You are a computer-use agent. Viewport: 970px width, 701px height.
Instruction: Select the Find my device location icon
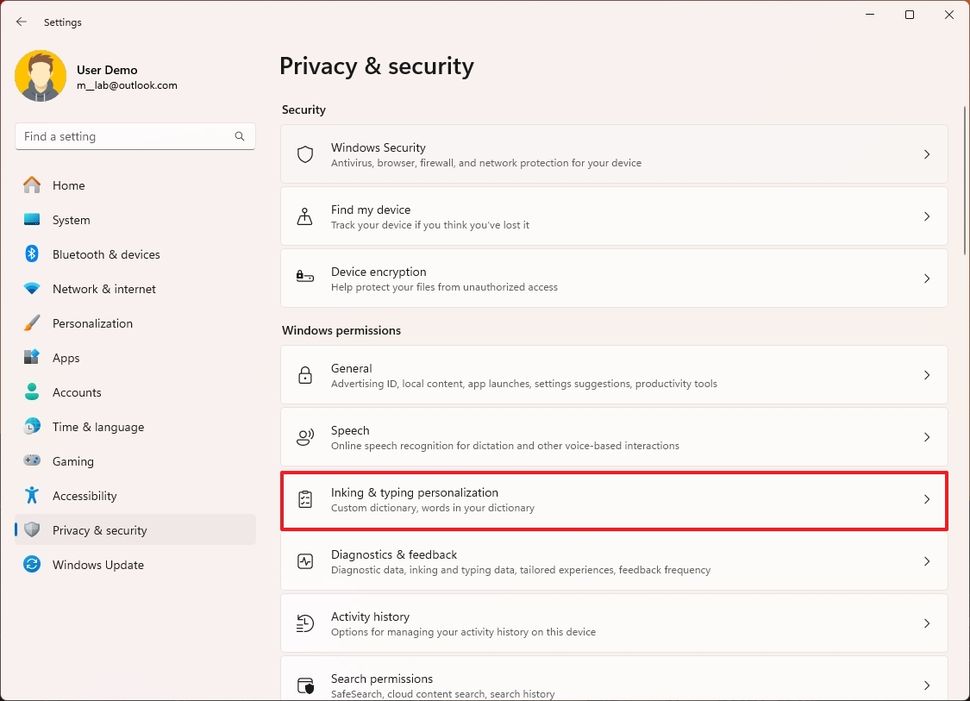coord(305,217)
